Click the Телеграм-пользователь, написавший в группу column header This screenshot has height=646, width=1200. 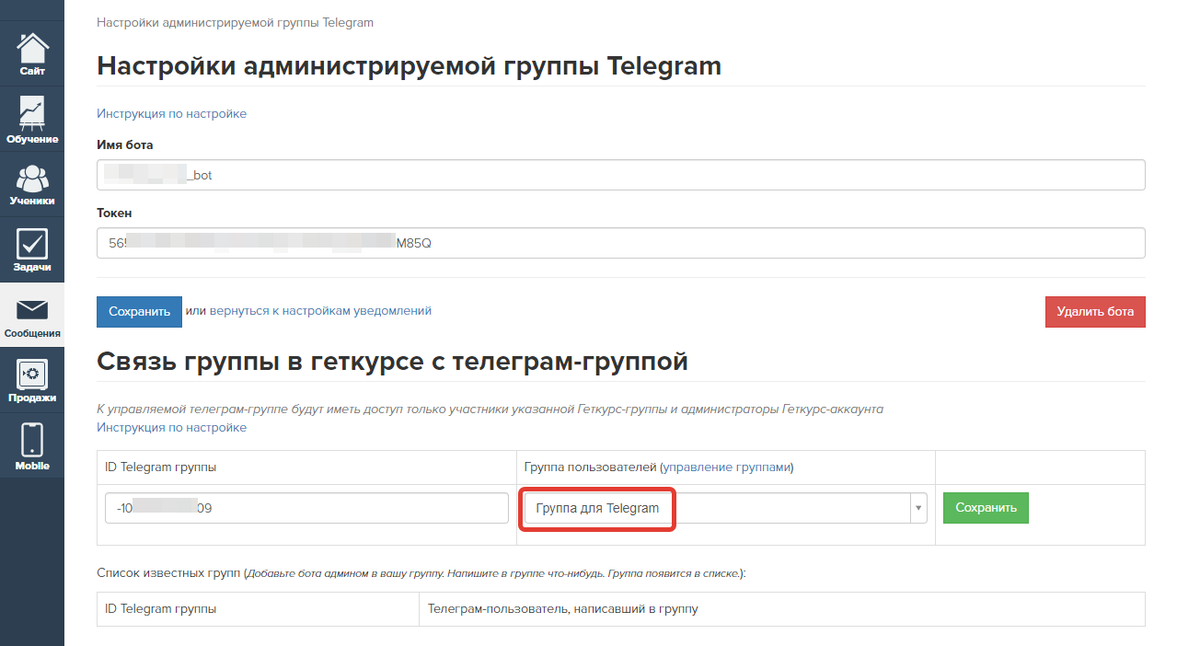[563, 608]
